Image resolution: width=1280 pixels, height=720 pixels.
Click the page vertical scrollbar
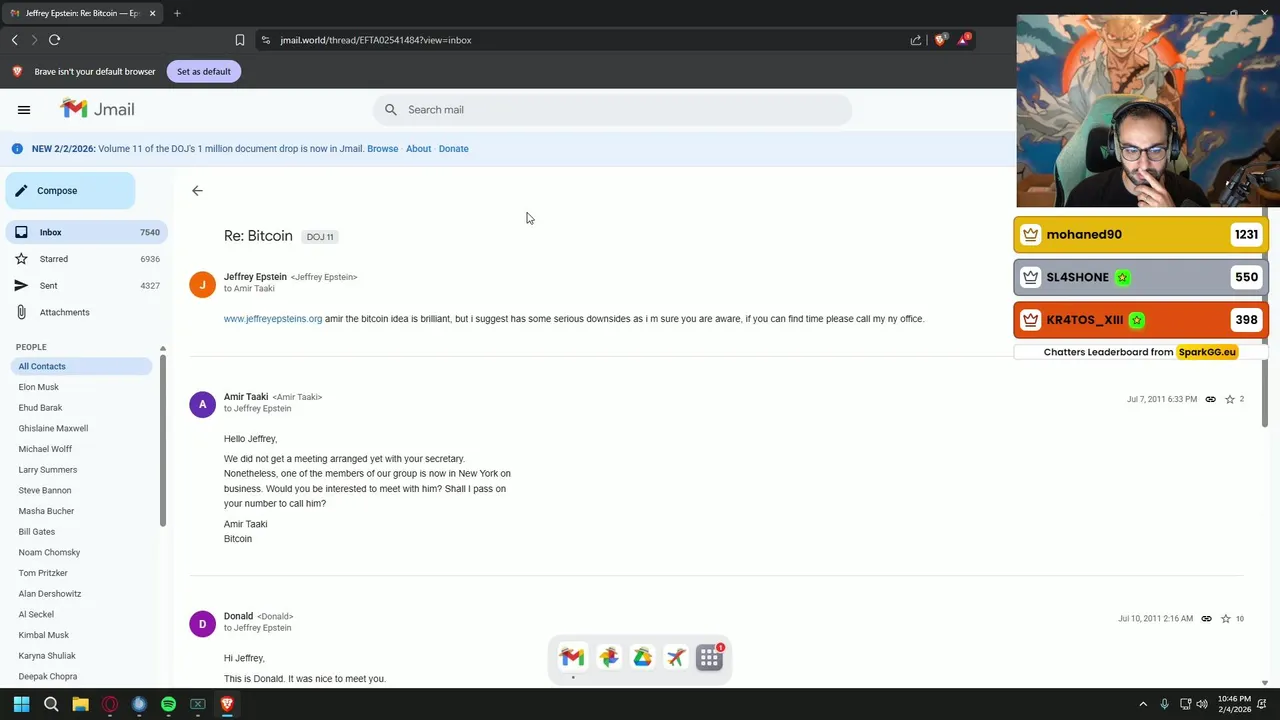(1265, 320)
